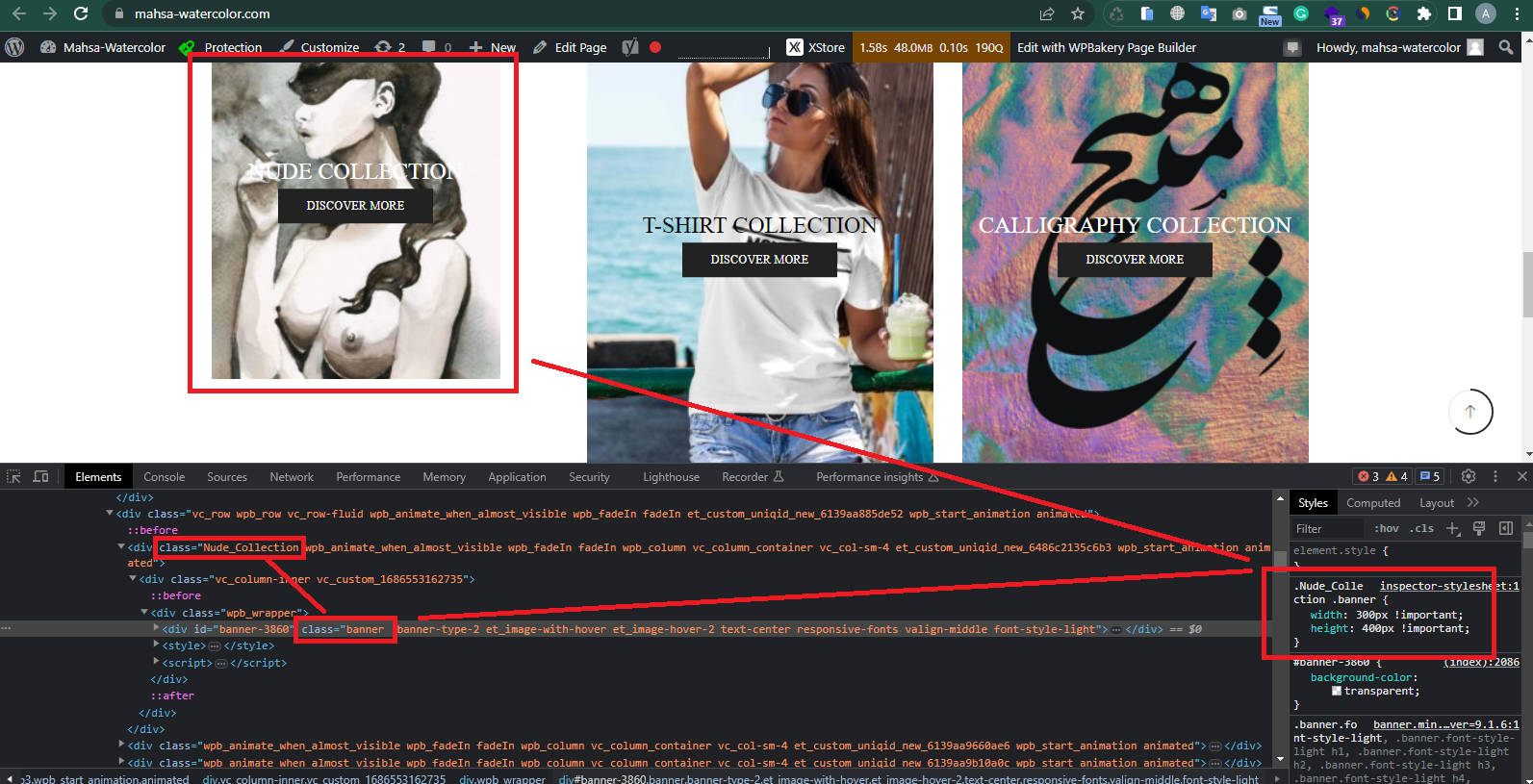Open the errors and warnings counter
Viewport: 1533px width, 784px height.
tap(1383, 476)
